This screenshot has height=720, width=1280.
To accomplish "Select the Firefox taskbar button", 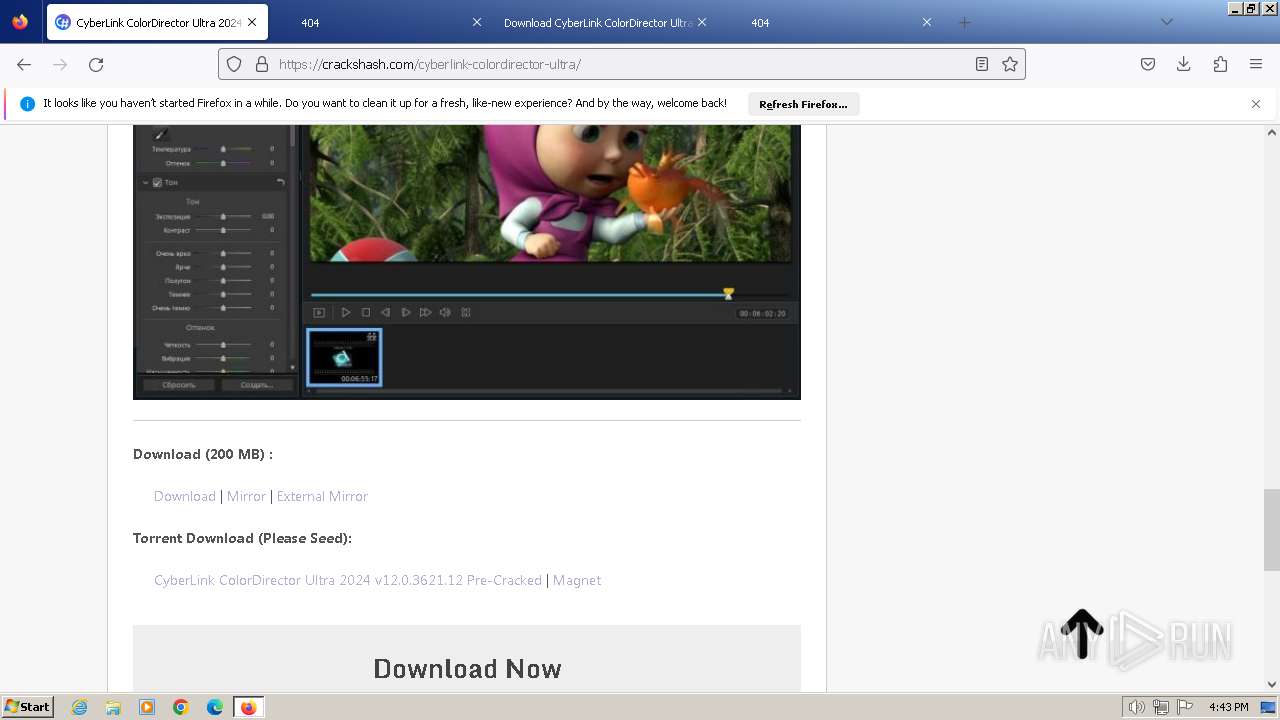I will 248,707.
